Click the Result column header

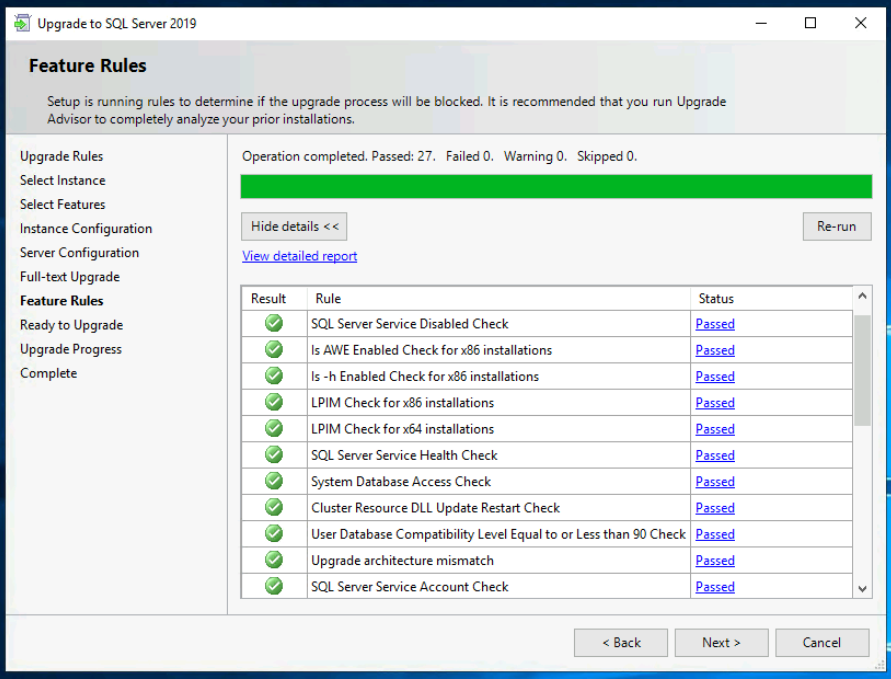click(274, 298)
